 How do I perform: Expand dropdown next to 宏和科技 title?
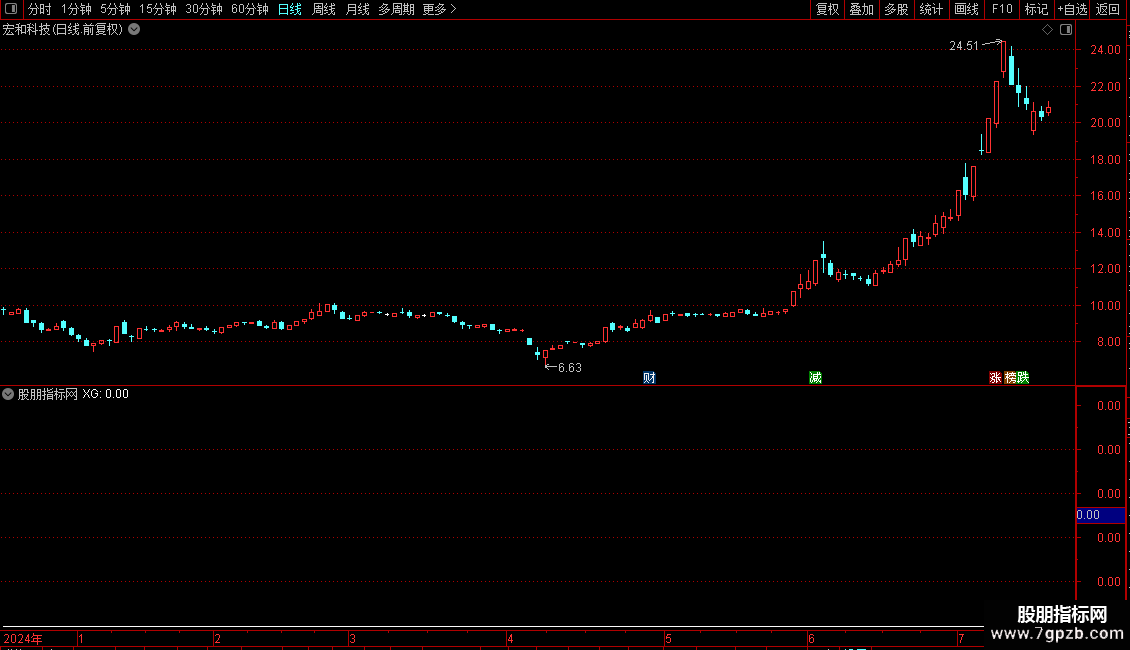[134, 30]
